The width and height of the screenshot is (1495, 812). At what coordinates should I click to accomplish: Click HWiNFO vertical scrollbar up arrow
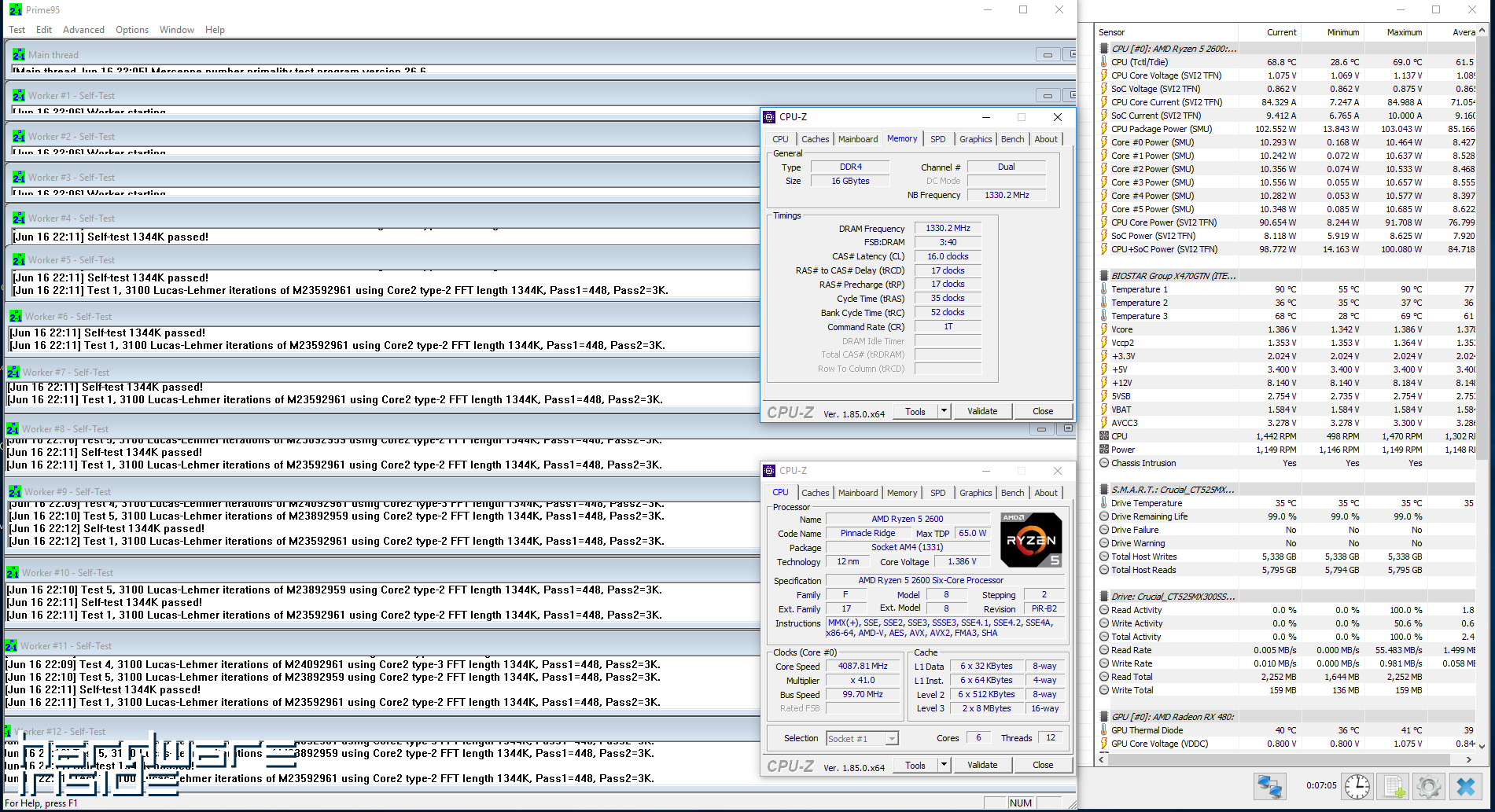click(1482, 31)
